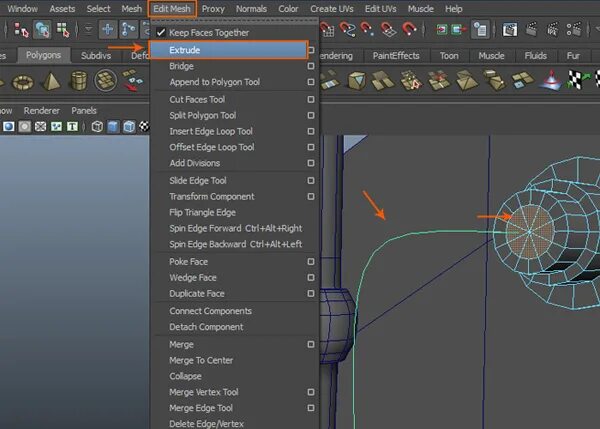Open the viewport Panels menu
The height and width of the screenshot is (429, 600).
tap(84, 111)
